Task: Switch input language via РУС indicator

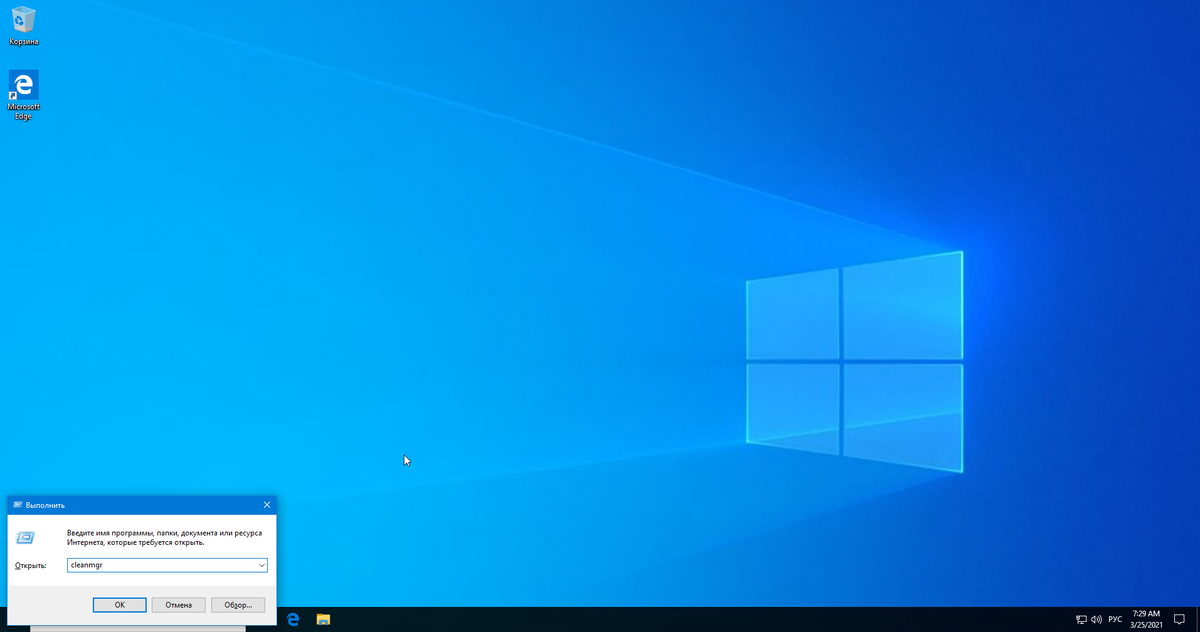Action: tap(1115, 620)
